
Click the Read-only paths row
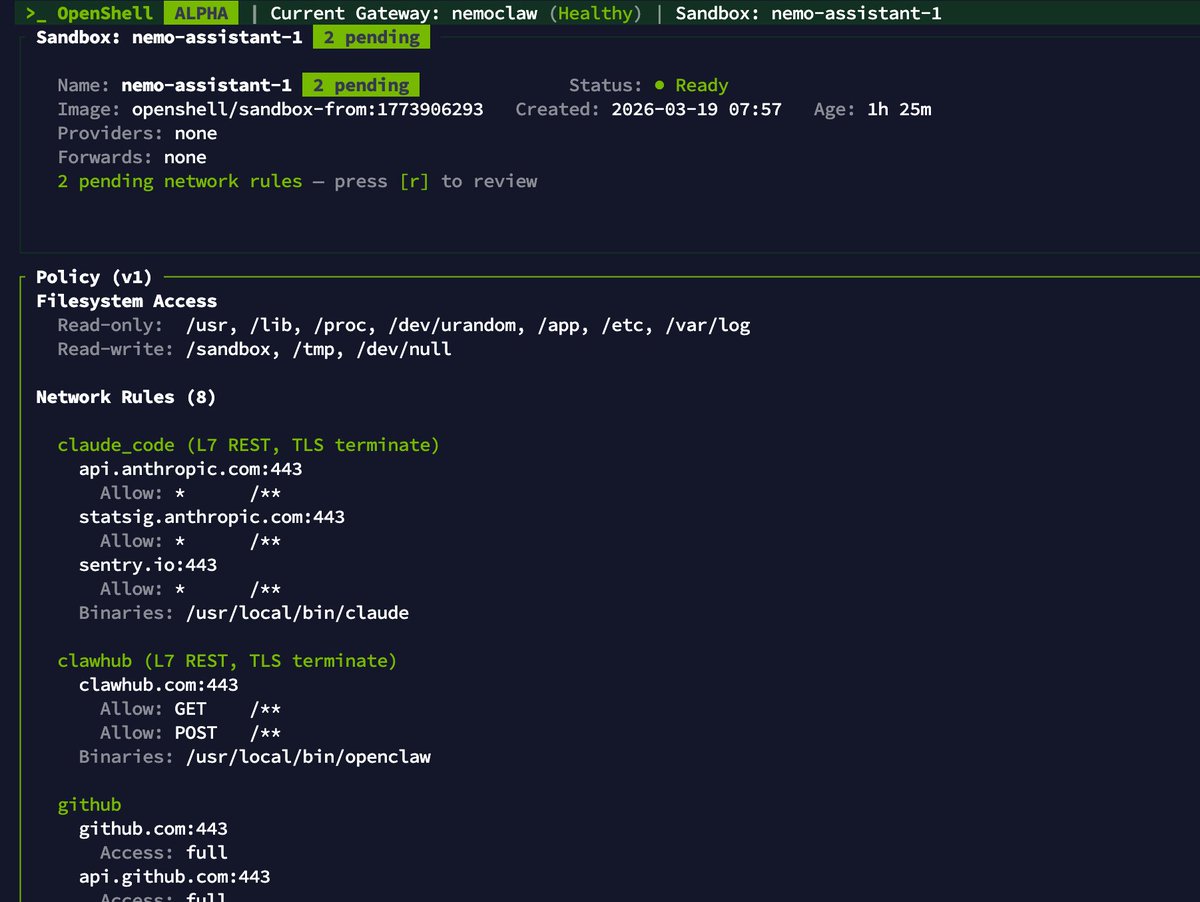[404, 325]
